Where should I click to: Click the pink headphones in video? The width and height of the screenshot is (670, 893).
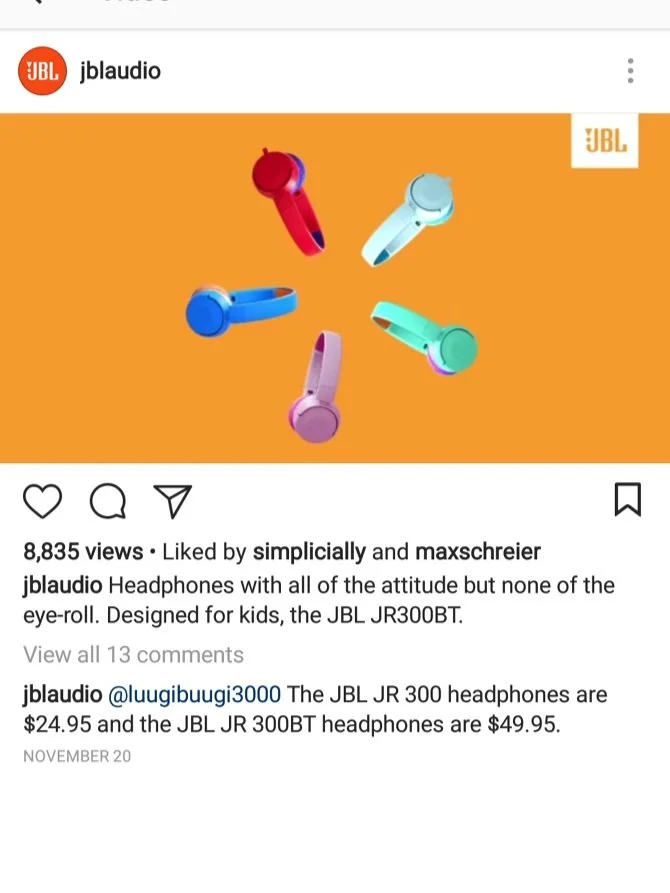[x=316, y=387]
